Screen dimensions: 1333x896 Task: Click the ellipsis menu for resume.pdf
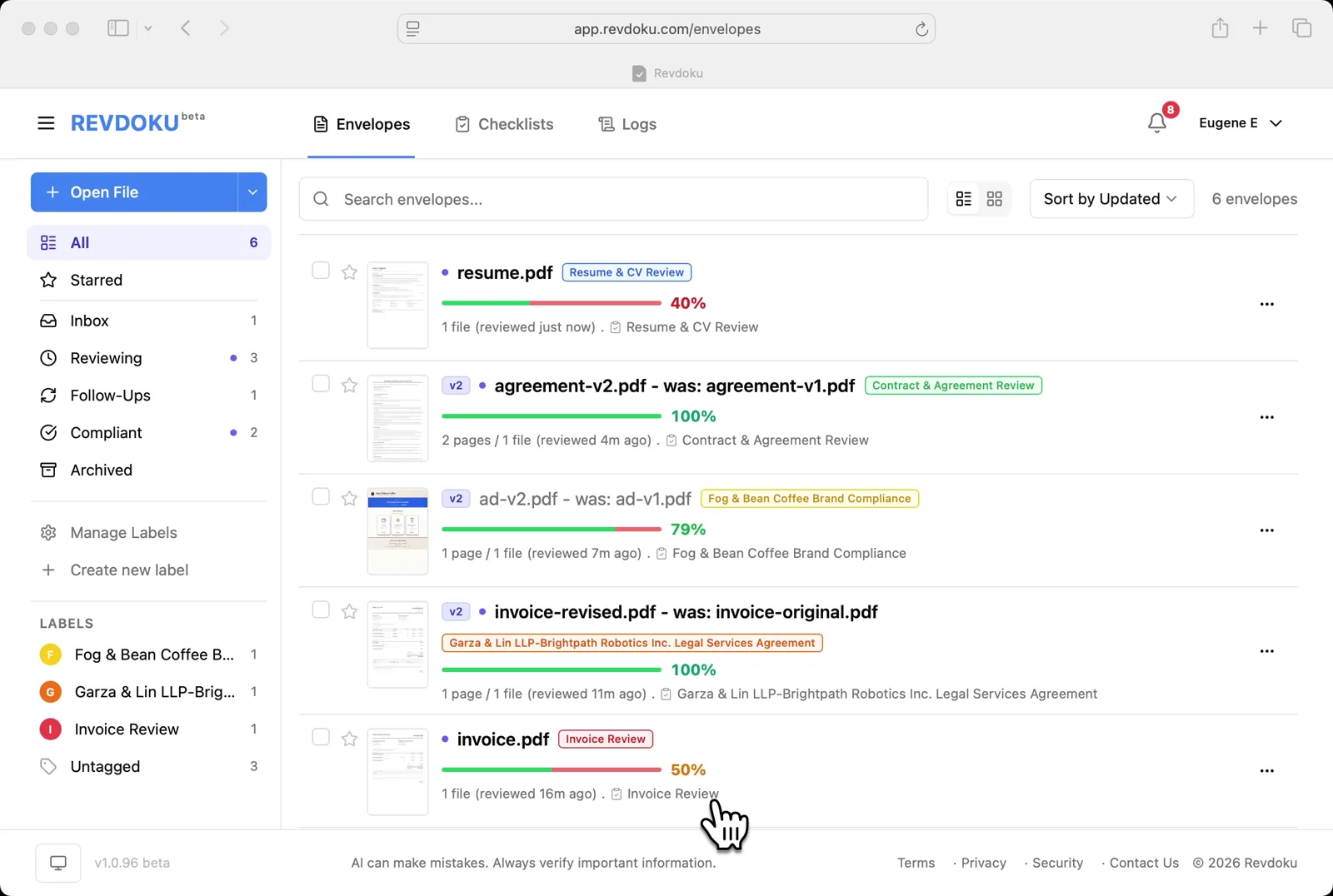tap(1267, 304)
